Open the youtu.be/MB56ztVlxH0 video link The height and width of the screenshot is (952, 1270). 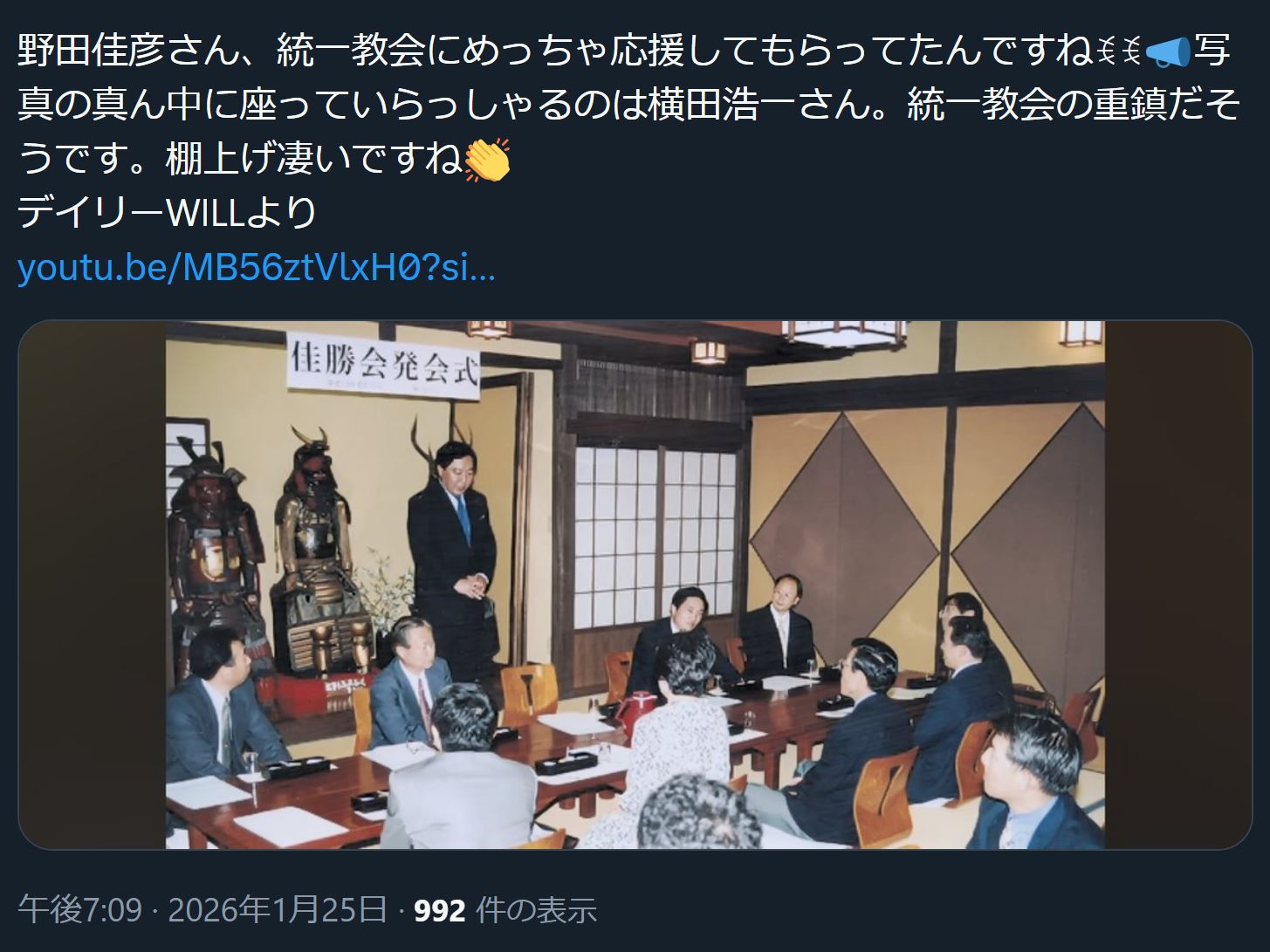click(x=257, y=269)
